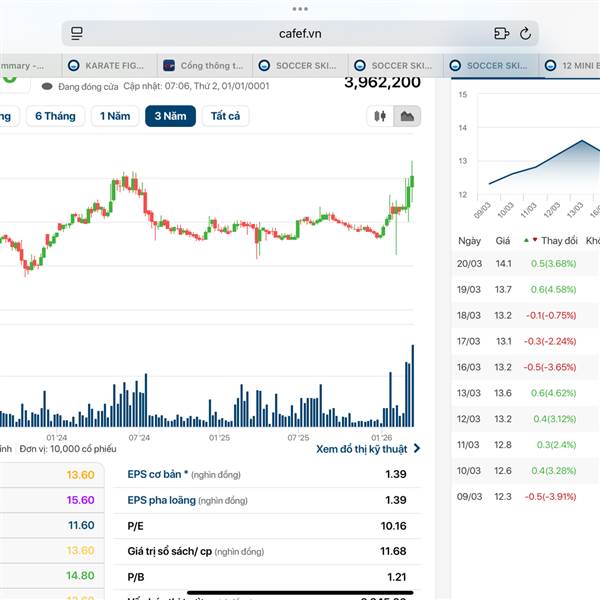600x600 pixels.
Task: Select the Tất cả time range
Action: (225, 116)
